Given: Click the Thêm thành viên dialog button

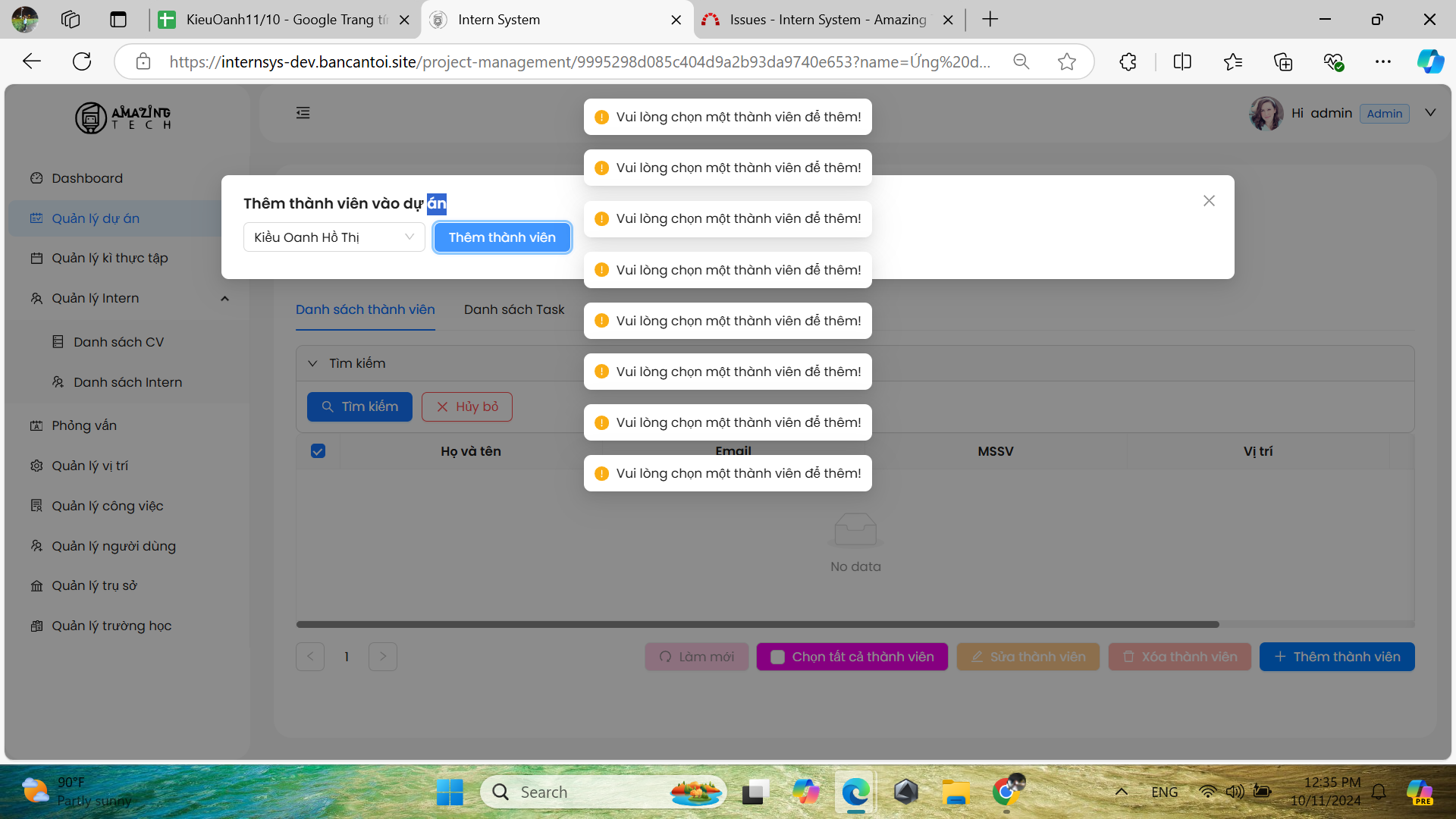Looking at the screenshot, I should click(501, 237).
